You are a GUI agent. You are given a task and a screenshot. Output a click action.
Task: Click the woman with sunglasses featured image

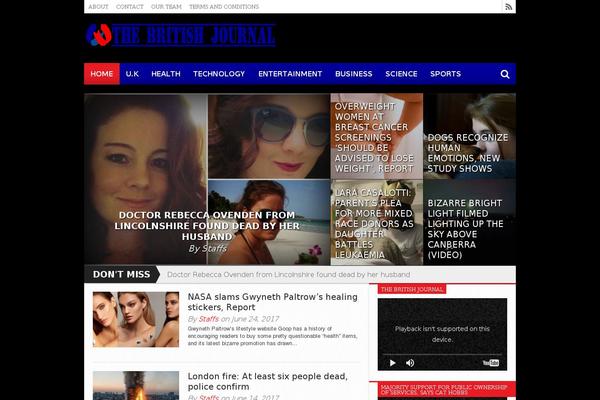(269, 136)
